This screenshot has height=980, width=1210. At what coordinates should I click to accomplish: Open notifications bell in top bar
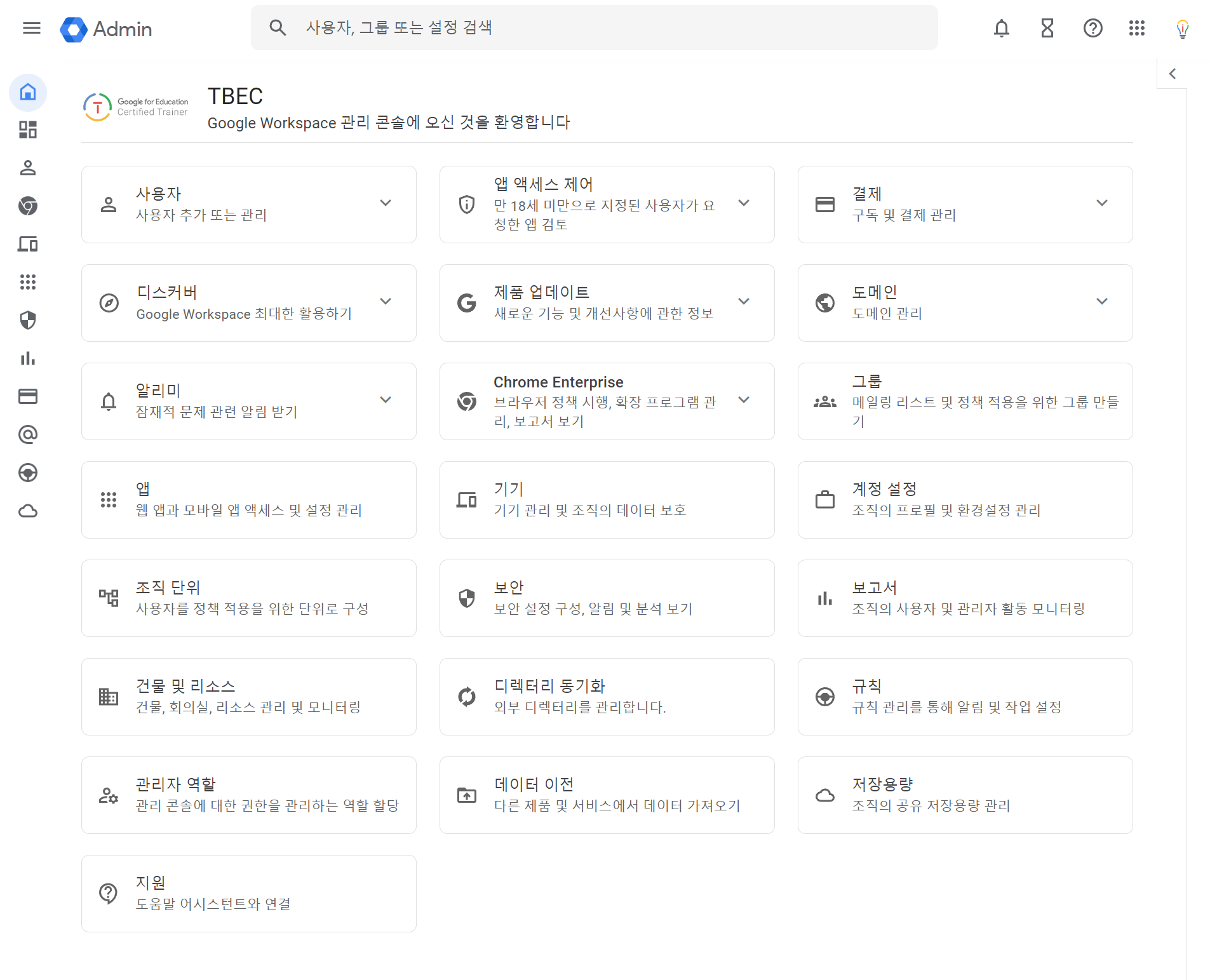point(1002,28)
